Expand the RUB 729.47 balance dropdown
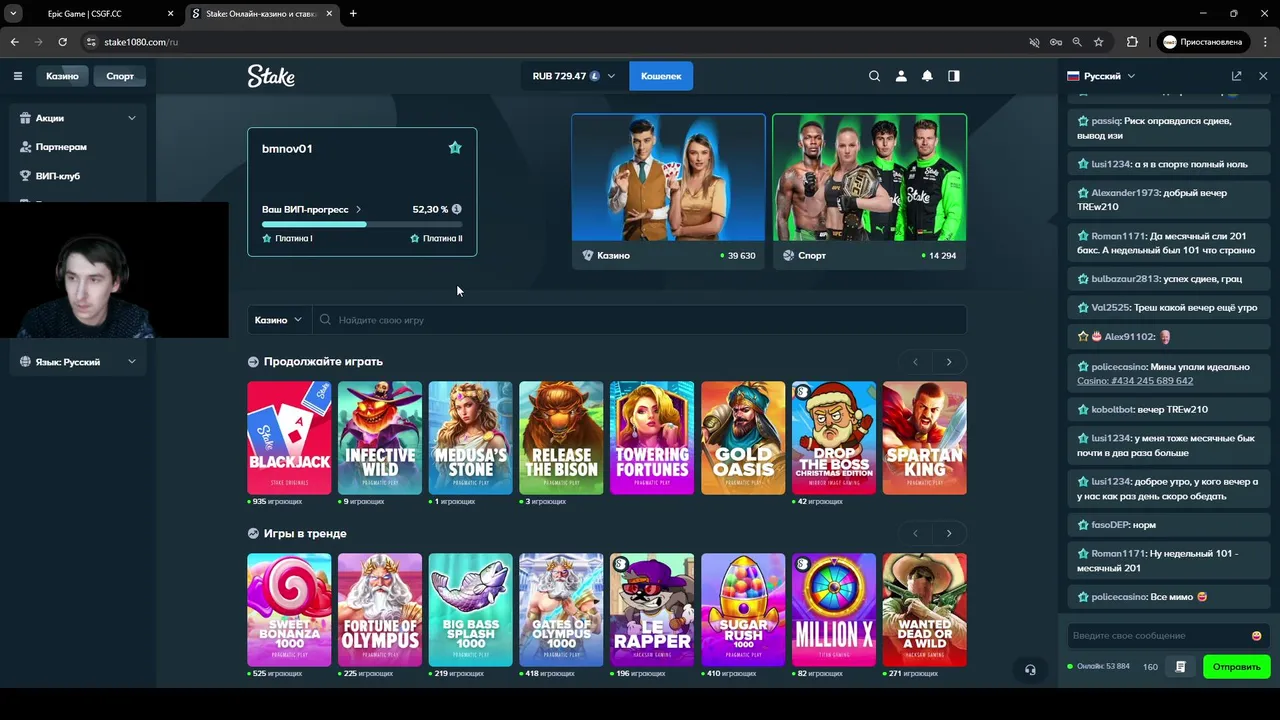1280x720 pixels. coord(573,76)
